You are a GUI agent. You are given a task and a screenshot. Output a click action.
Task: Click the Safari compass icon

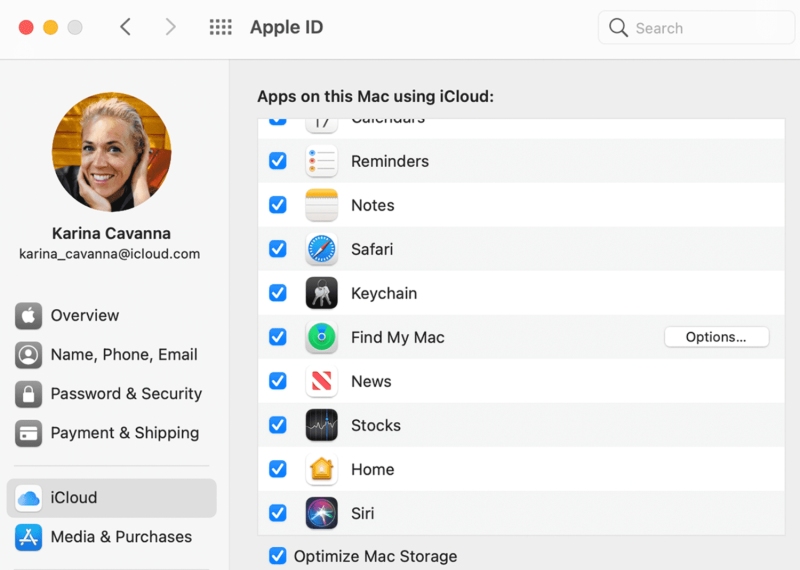click(321, 249)
